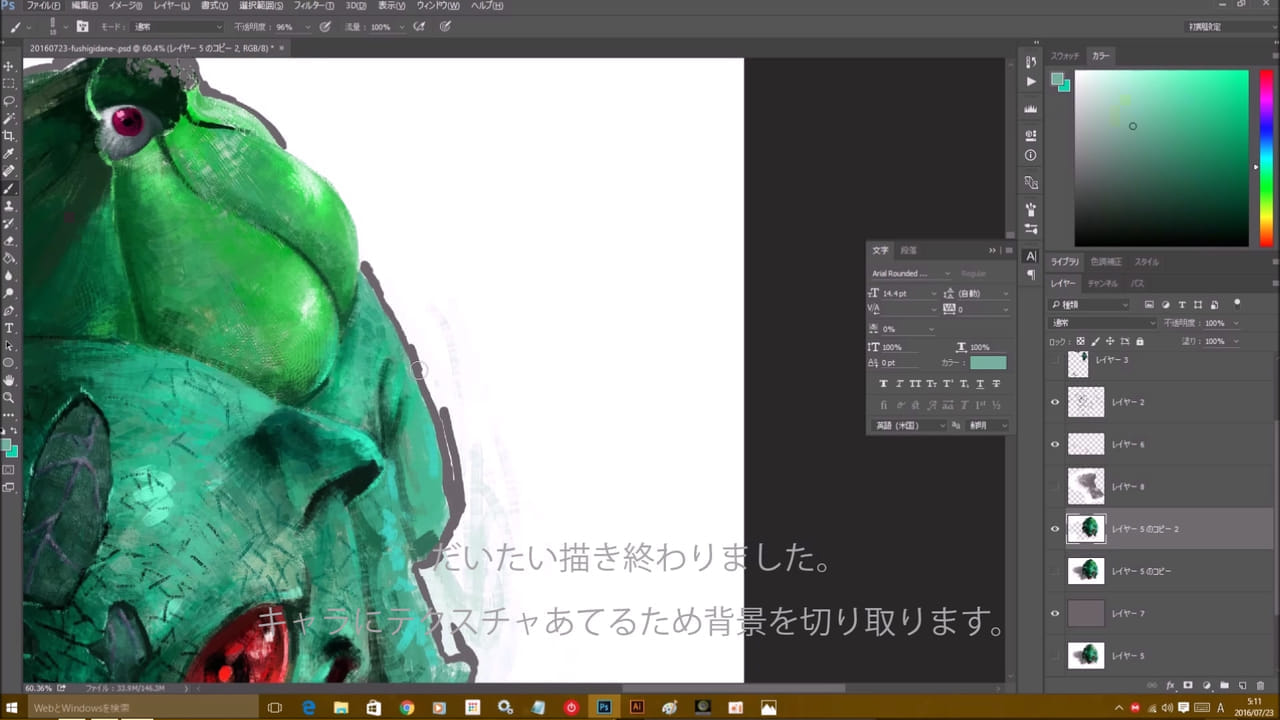Select the Eraser tool
This screenshot has width=1280, height=720.
[x=9, y=241]
